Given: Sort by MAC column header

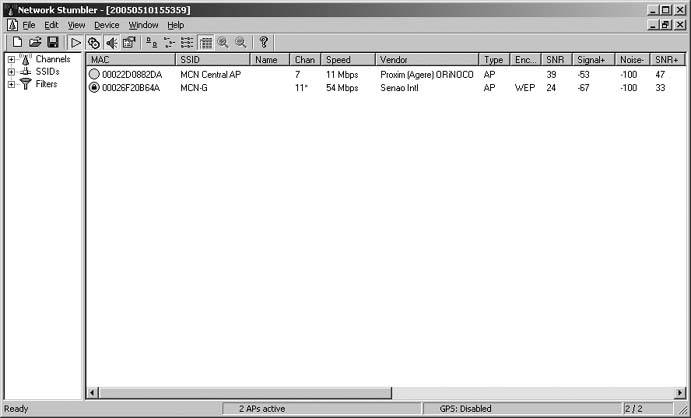Looking at the screenshot, I should [131, 59].
